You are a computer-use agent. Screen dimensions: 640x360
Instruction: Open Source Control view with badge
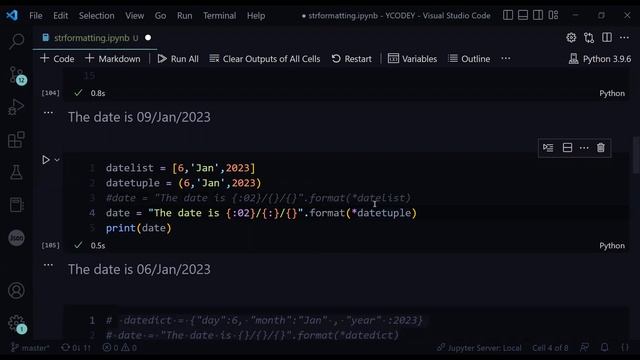tap(17, 75)
